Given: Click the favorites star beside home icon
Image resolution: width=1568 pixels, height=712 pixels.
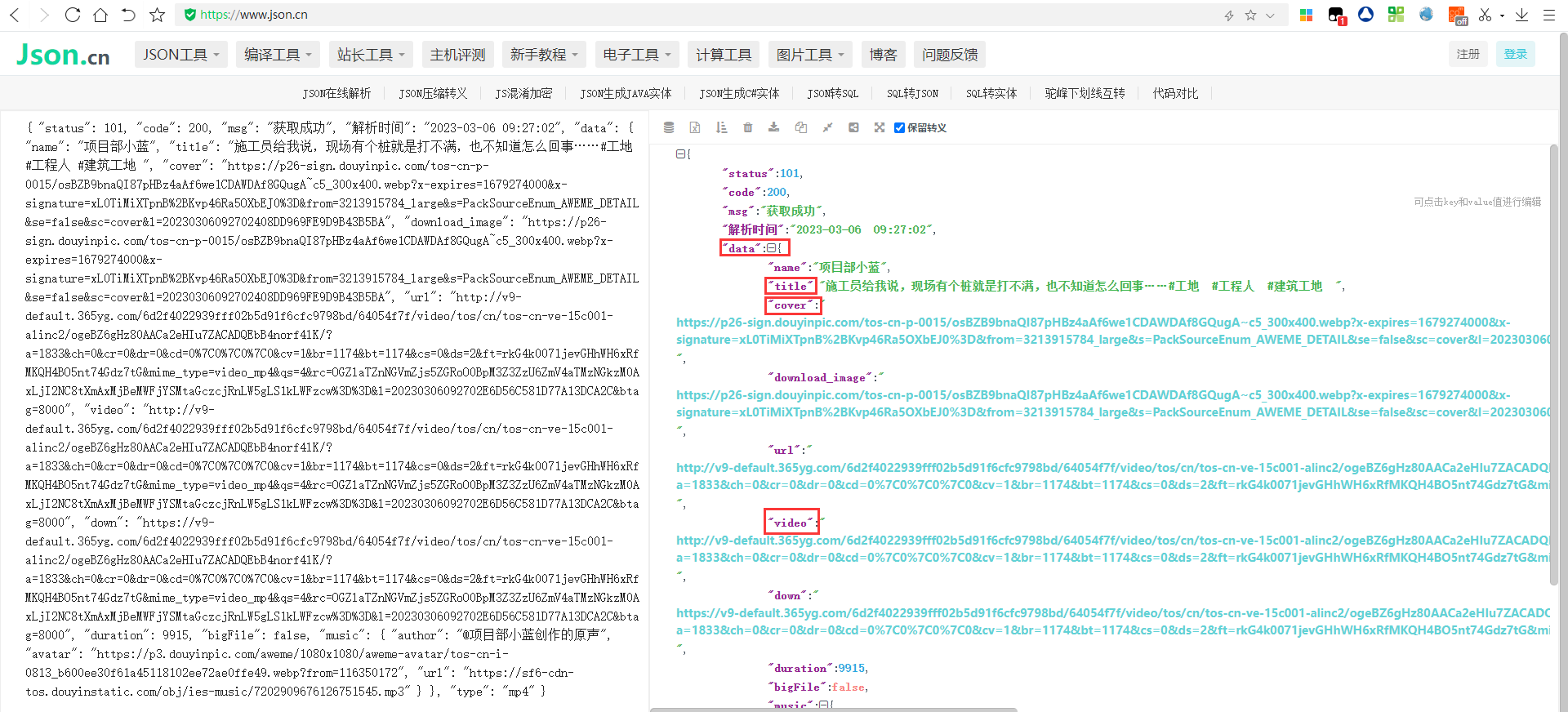Looking at the screenshot, I should (158, 15).
